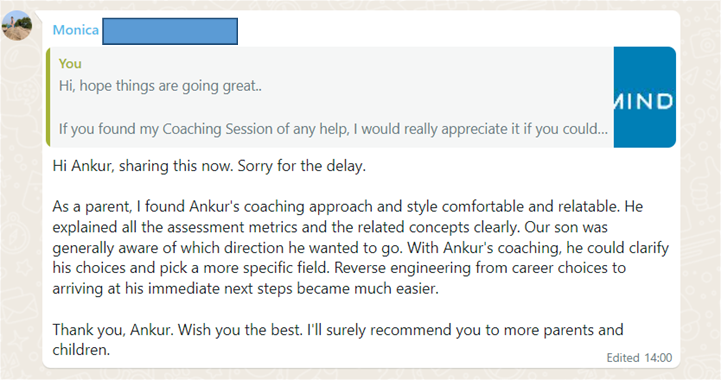The width and height of the screenshot is (722, 380).
Task: Click quoted line about Coaching Session
Action: pyautogui.click(x=333, y=129)
